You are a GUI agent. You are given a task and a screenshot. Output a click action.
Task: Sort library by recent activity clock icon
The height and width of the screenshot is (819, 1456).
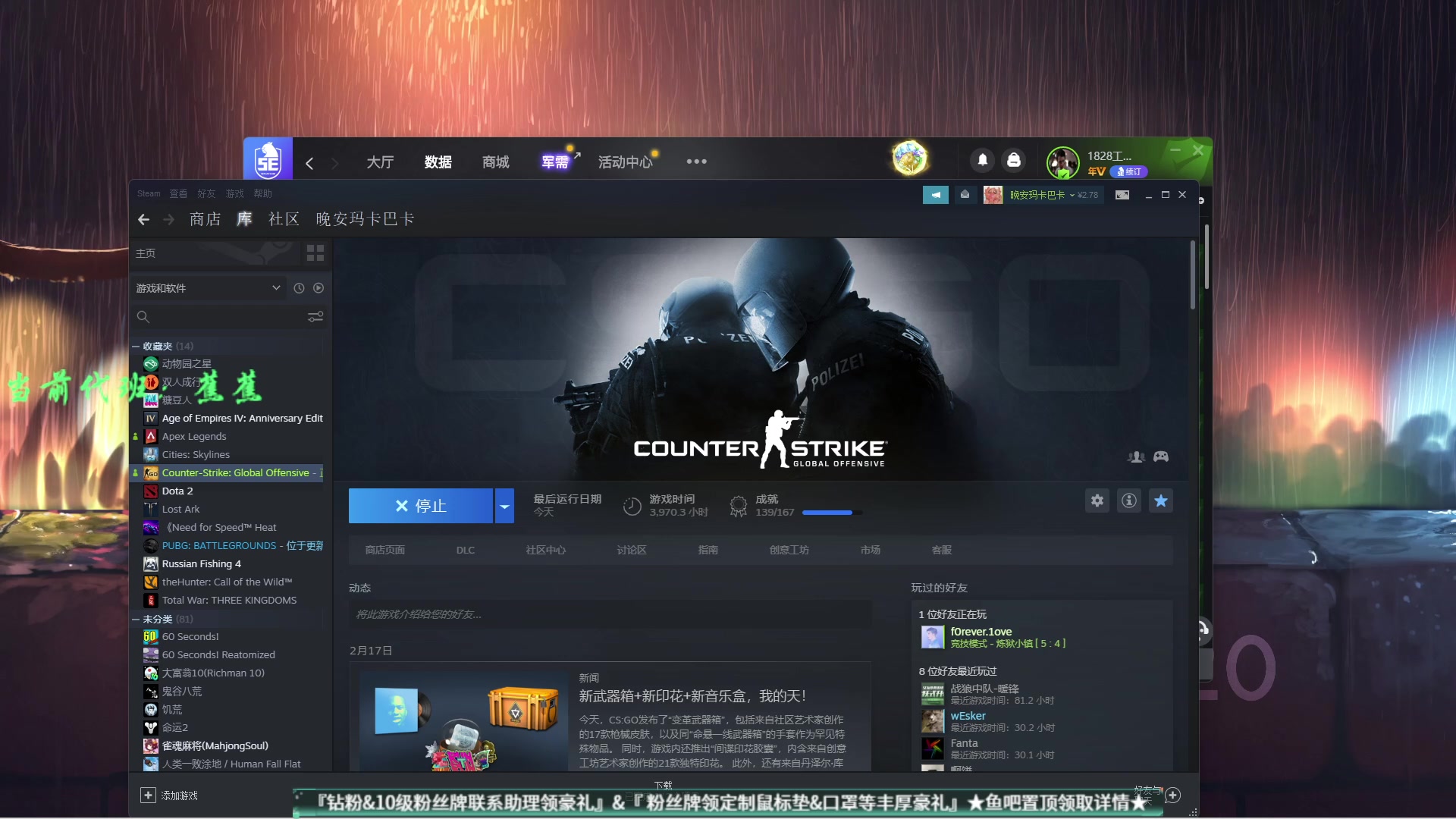pyautogui.click(x=299, y=288)
